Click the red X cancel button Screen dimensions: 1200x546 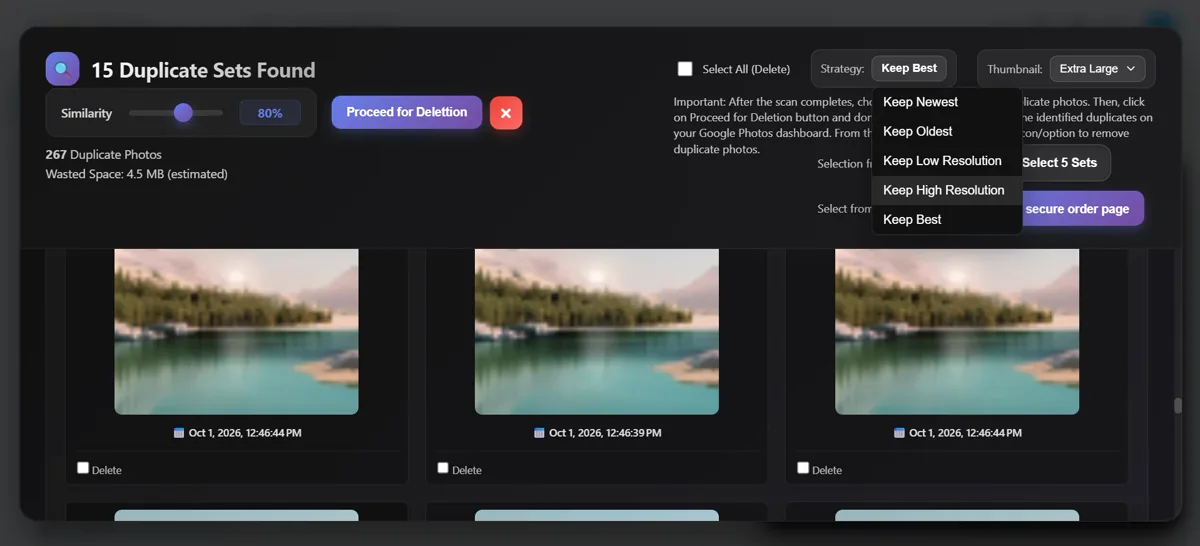coord(506,113)
